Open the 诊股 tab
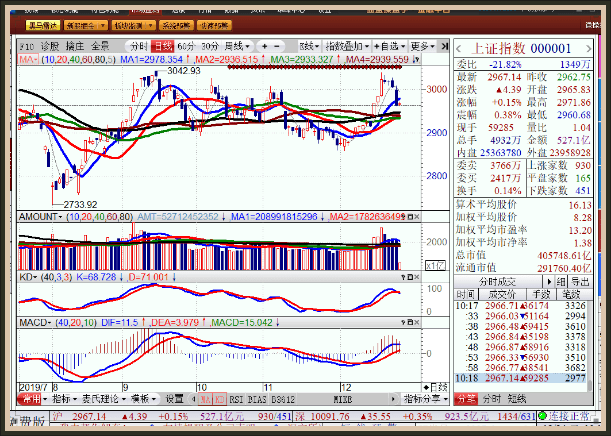This screenshot has width=611, height=436. pyautogui.click(x=50, y=46)
